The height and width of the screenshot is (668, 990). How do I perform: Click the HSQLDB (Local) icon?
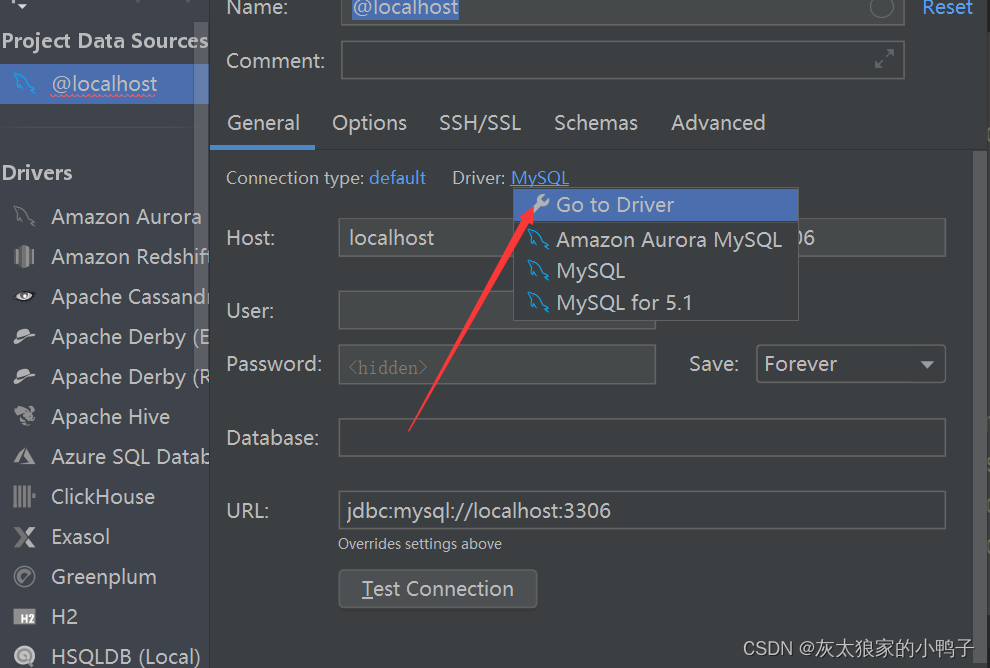pos(24,656)
